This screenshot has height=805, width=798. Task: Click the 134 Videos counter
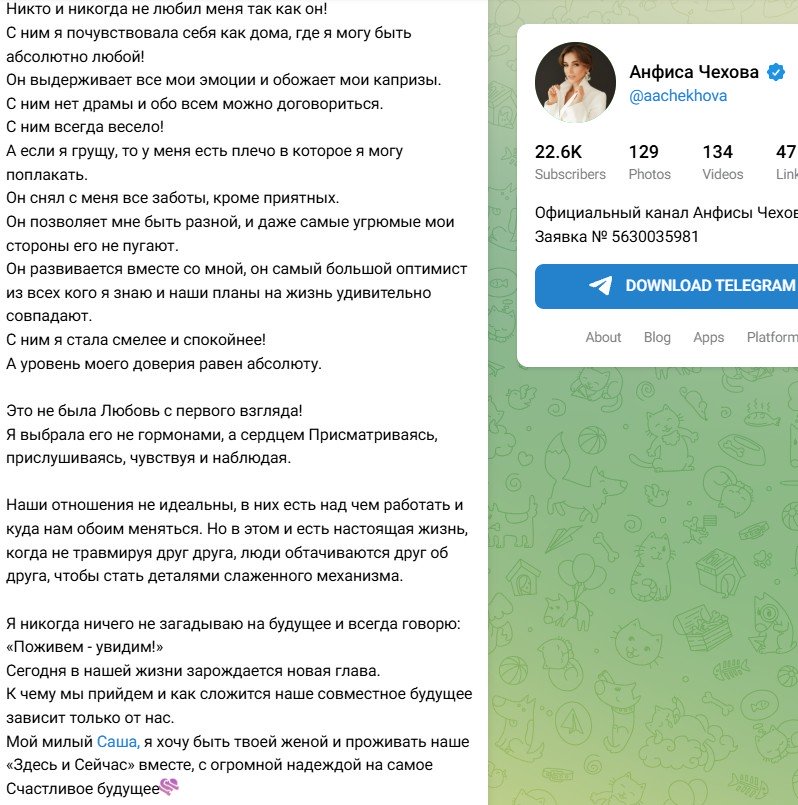point(723,163)
